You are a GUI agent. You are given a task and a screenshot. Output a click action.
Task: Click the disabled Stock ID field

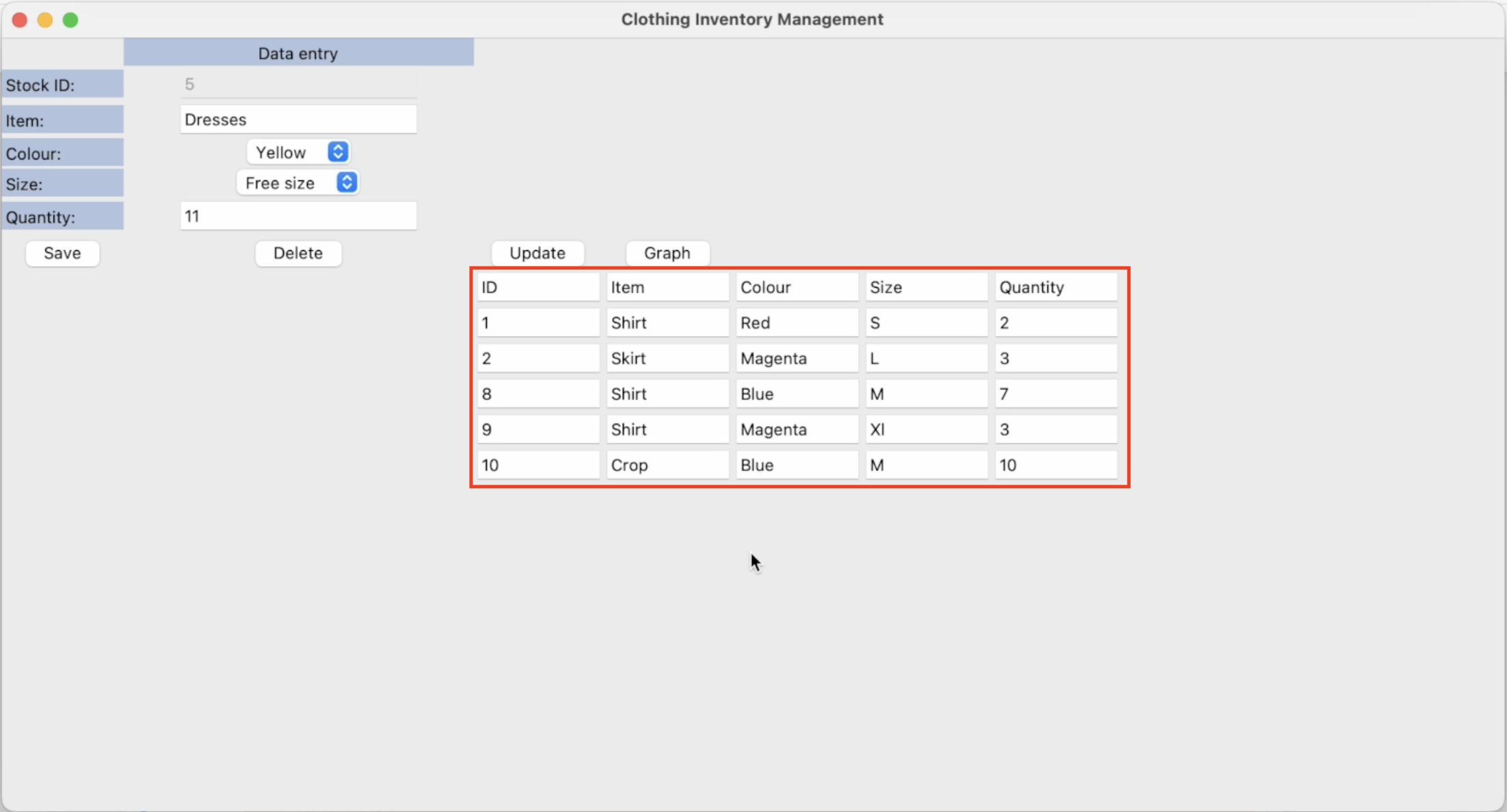coord(298,84)
